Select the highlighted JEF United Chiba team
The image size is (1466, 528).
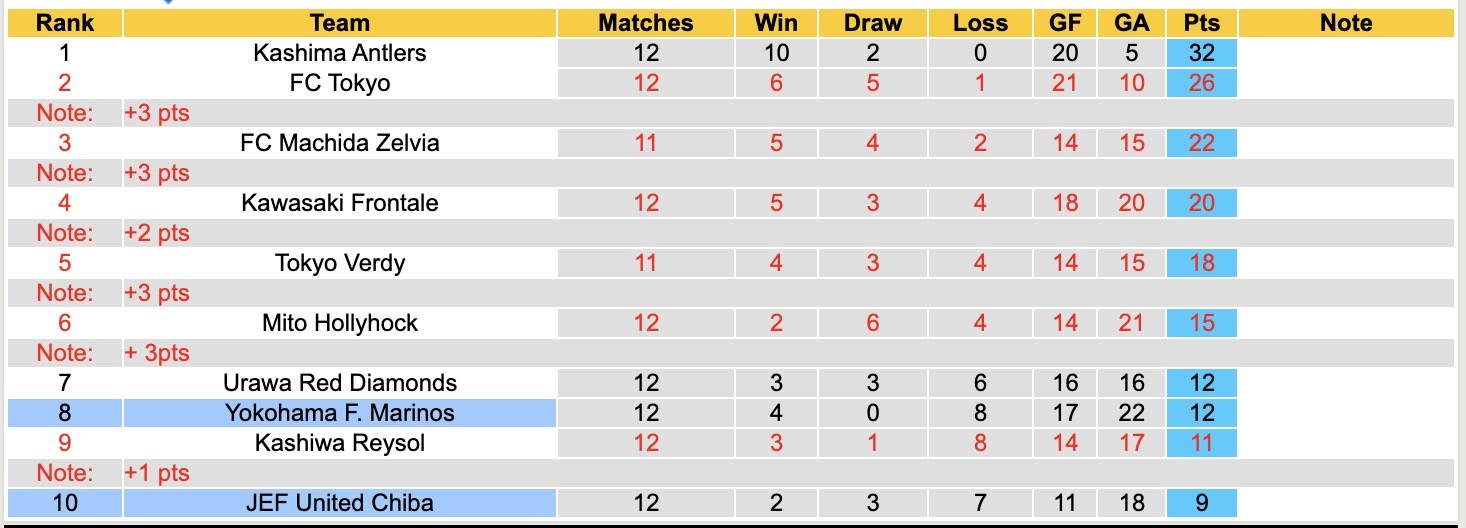tap(339, 502)
